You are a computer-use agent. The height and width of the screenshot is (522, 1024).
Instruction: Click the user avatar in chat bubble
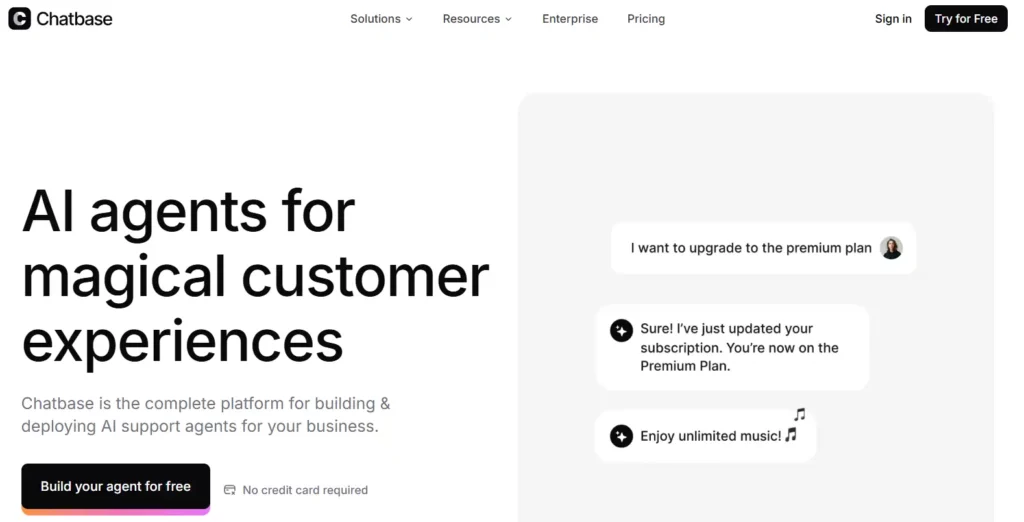891,248
